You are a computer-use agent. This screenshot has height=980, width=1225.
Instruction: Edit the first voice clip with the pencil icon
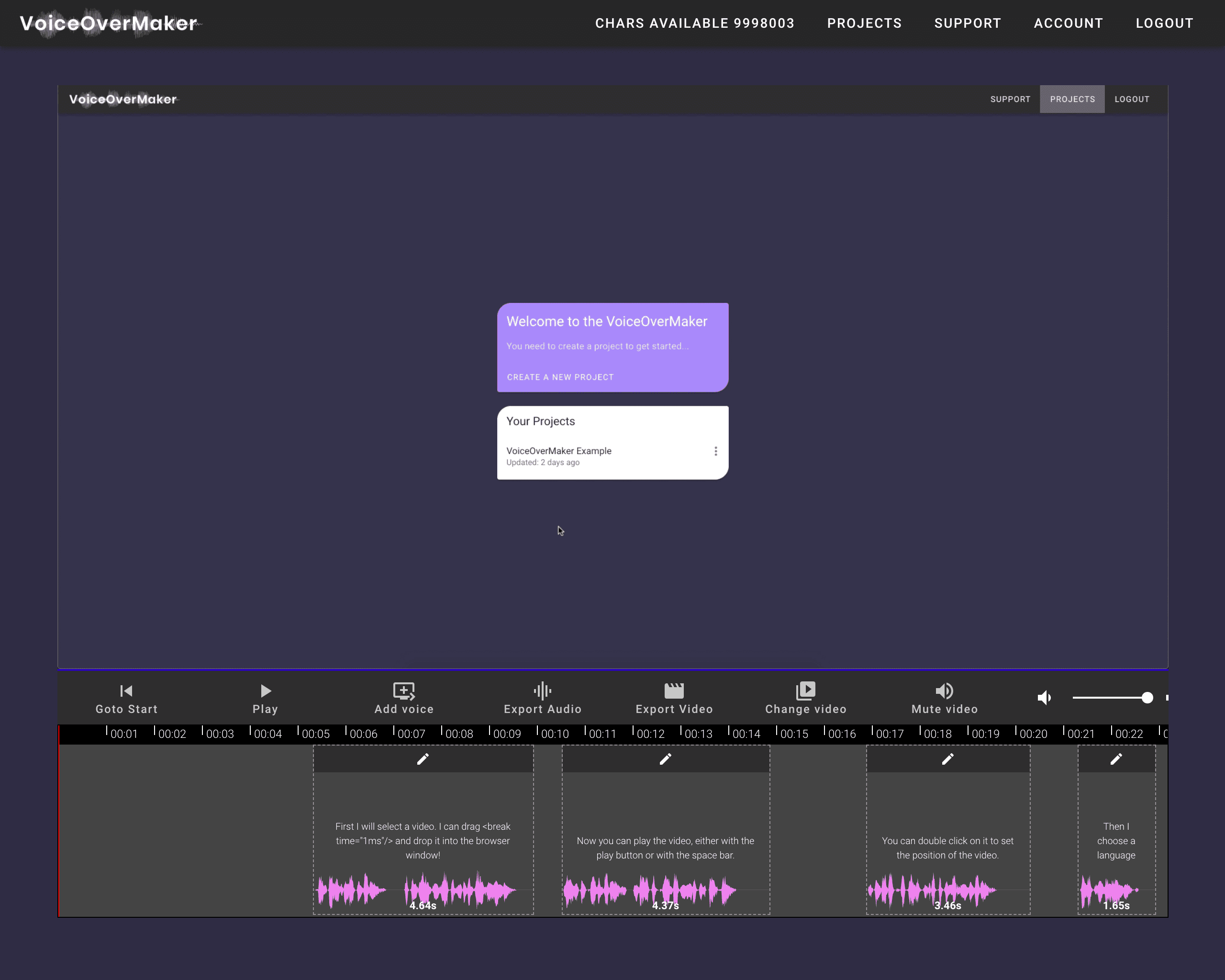pyautogui.click(x=423, y=759)
